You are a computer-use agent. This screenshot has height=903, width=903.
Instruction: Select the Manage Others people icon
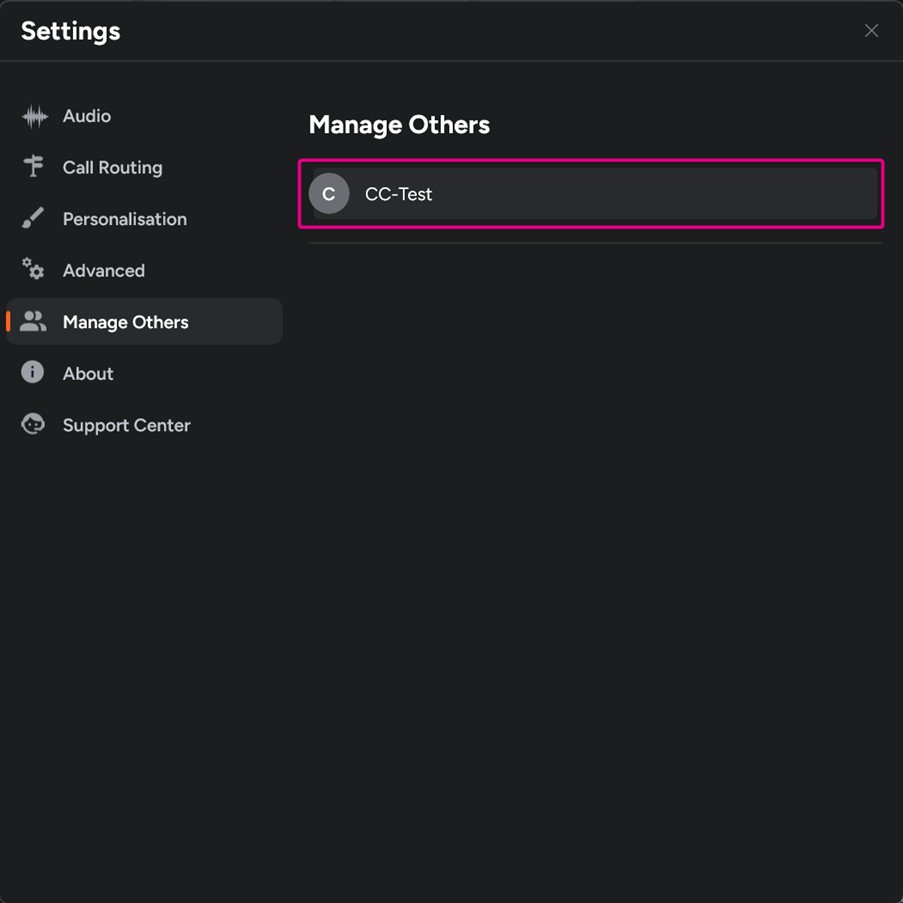[x=33, y=321]
